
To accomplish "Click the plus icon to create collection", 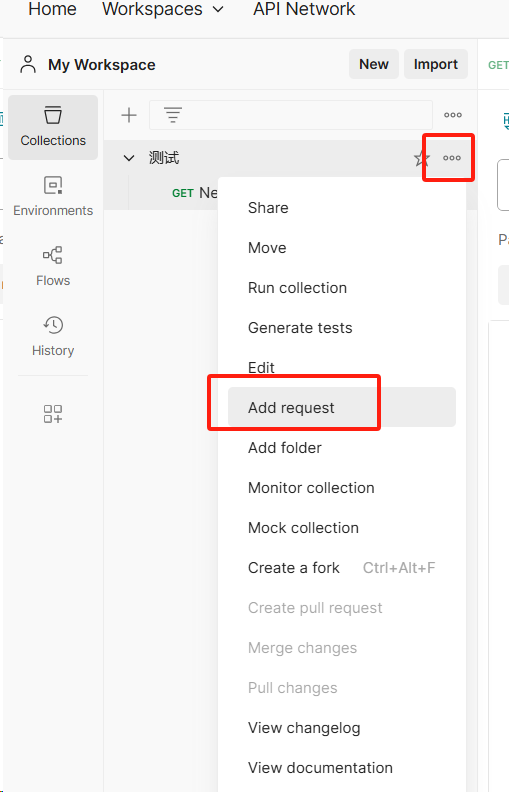I will (129, 115).
